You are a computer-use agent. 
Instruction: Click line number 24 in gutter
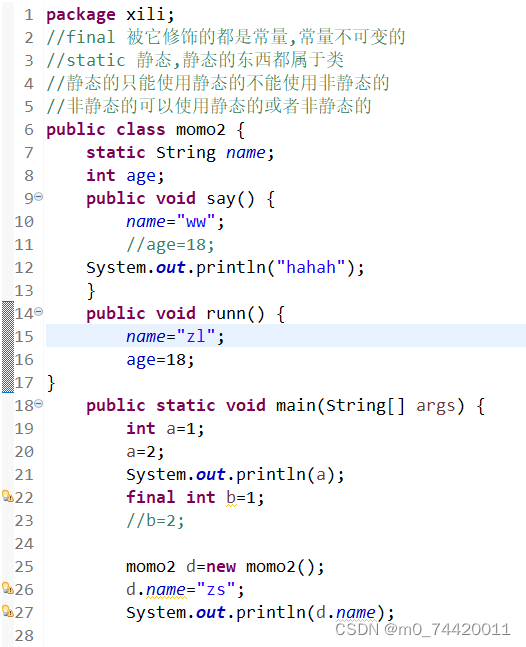tap(24, 544)
